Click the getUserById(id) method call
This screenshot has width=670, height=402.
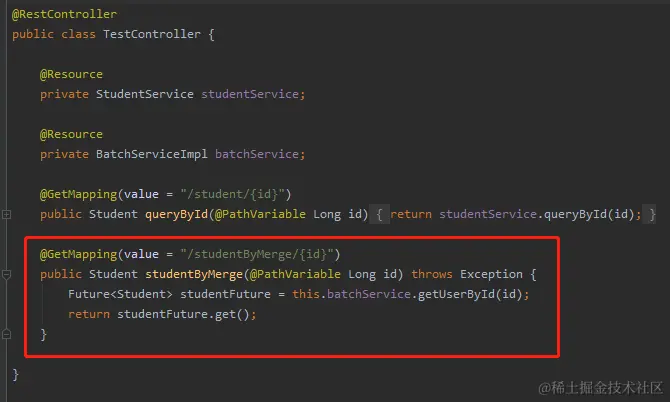point(470,294)
